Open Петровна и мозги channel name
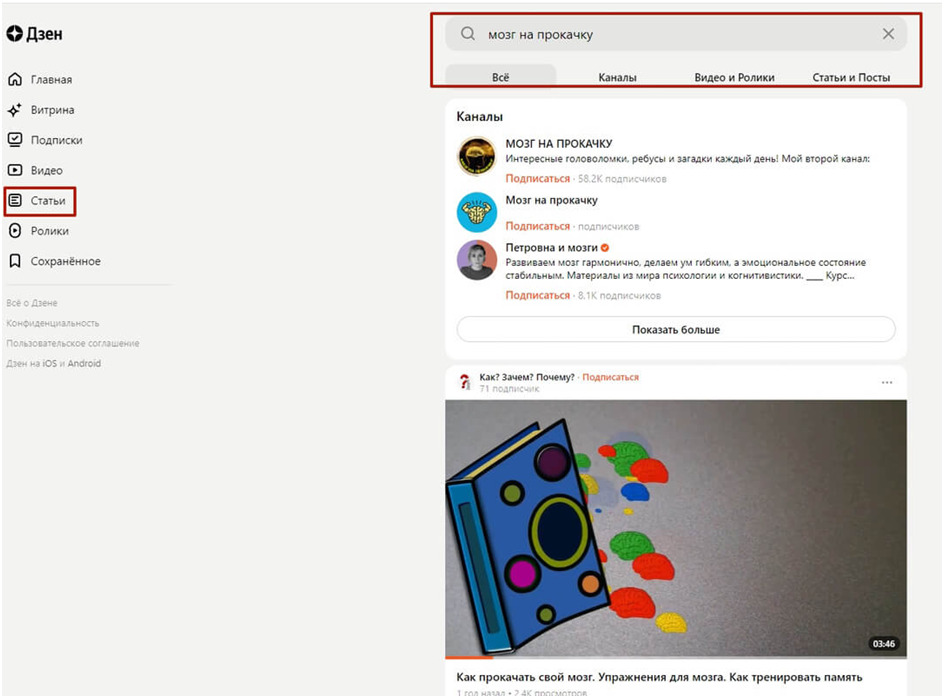The height and width of the screenshot is (698, 944). pyautogui.click(x=551, y=248)
